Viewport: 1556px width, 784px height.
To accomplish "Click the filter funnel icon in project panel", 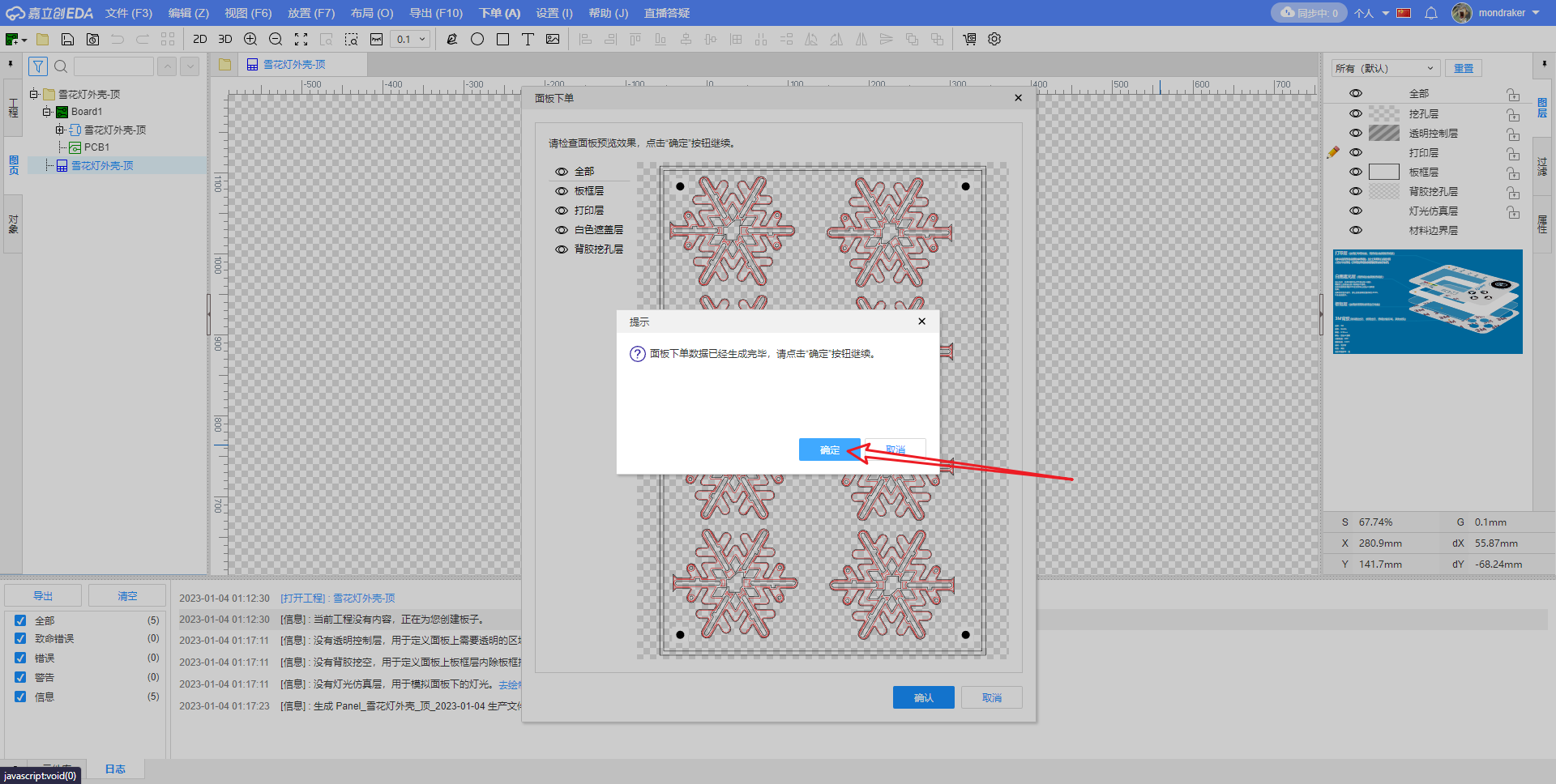I will click(38, 66).
